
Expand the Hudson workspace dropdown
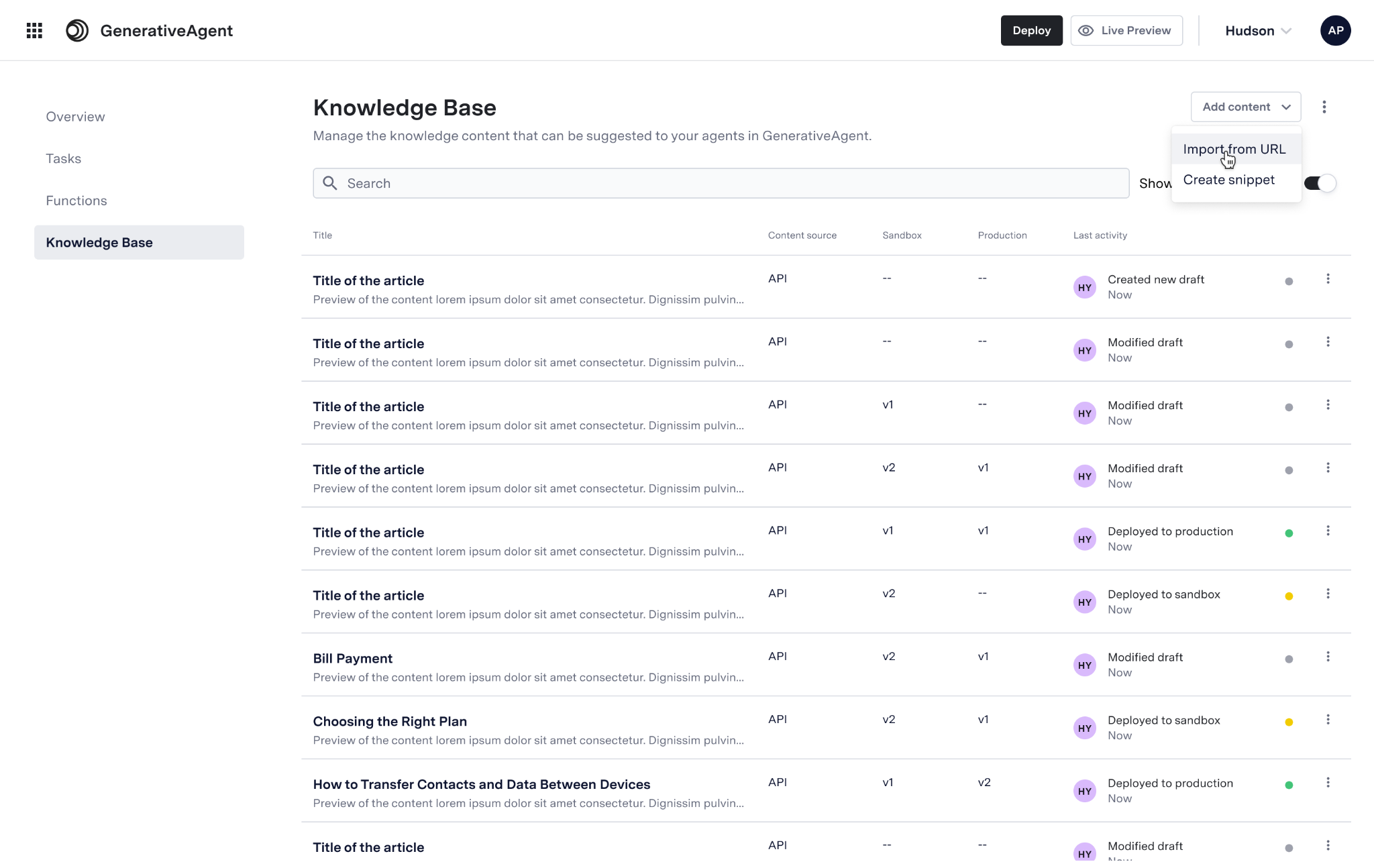tap(1257, 31)
